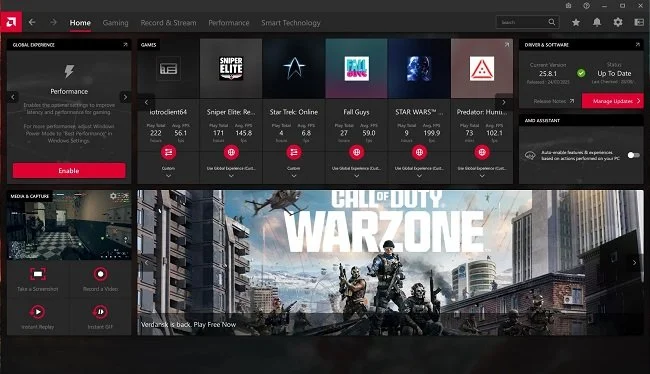650x374 pixels.
Task: Expand STAR WARS profile dropdown chevron
Action: point(419,176)
